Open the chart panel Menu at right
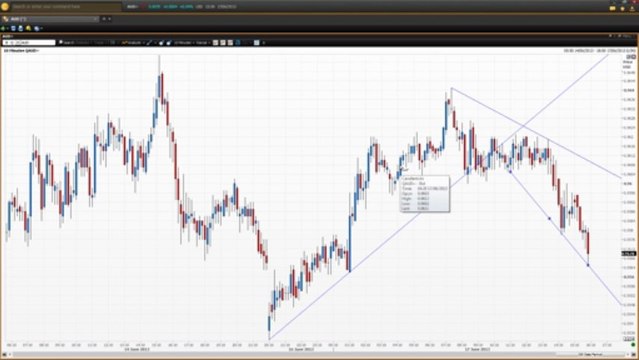639x360 pixels. [x=627, y=36]
